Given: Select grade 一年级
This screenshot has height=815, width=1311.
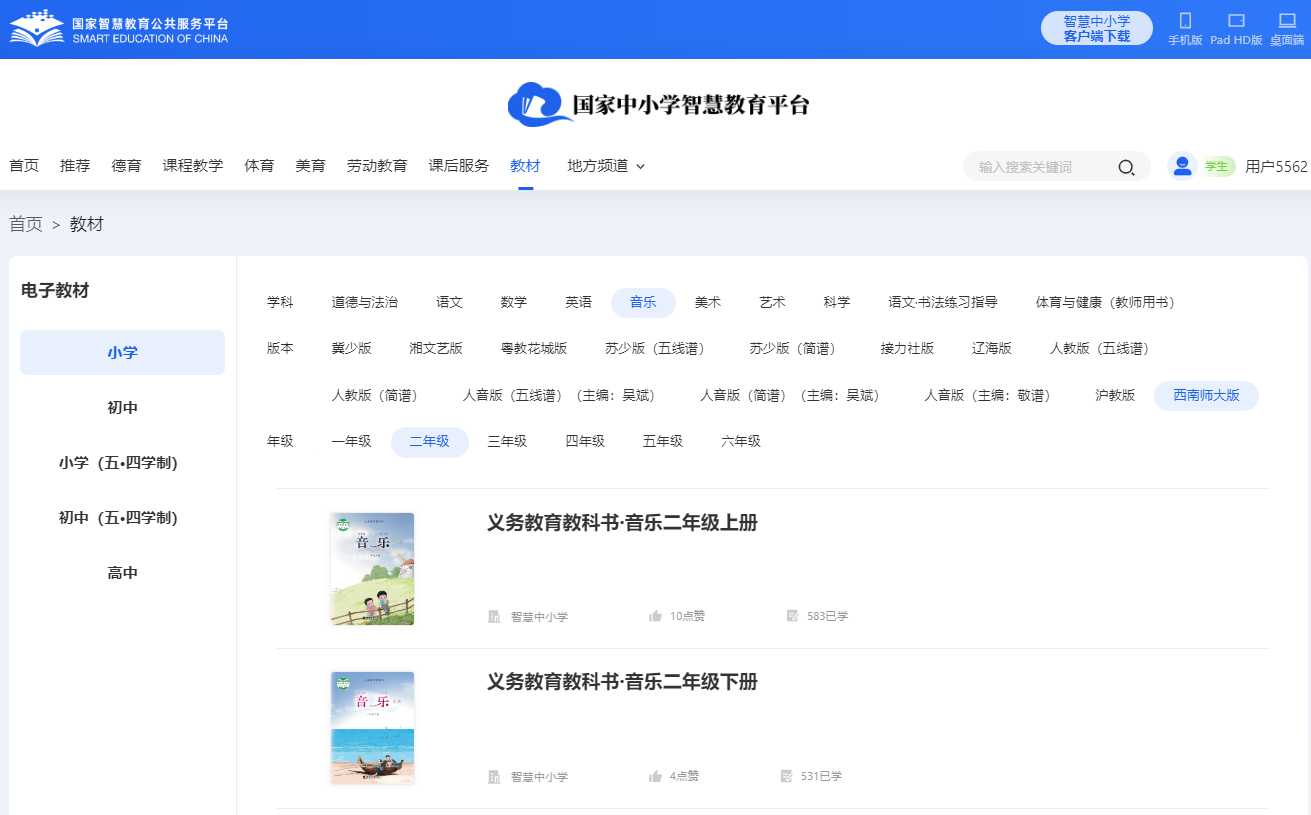Looking at the screenshot, I should (x=351, y=441).
